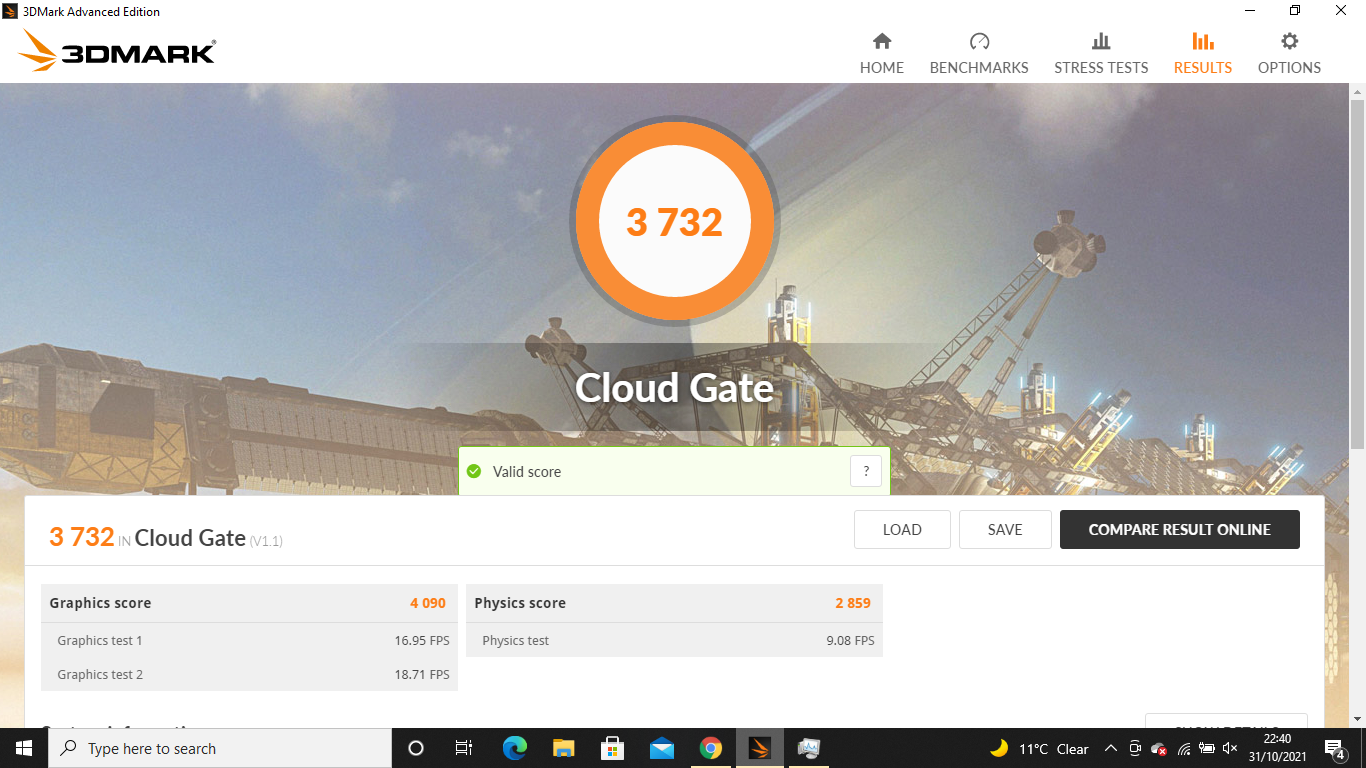Click the question mark help button

(x=866, y=471)
